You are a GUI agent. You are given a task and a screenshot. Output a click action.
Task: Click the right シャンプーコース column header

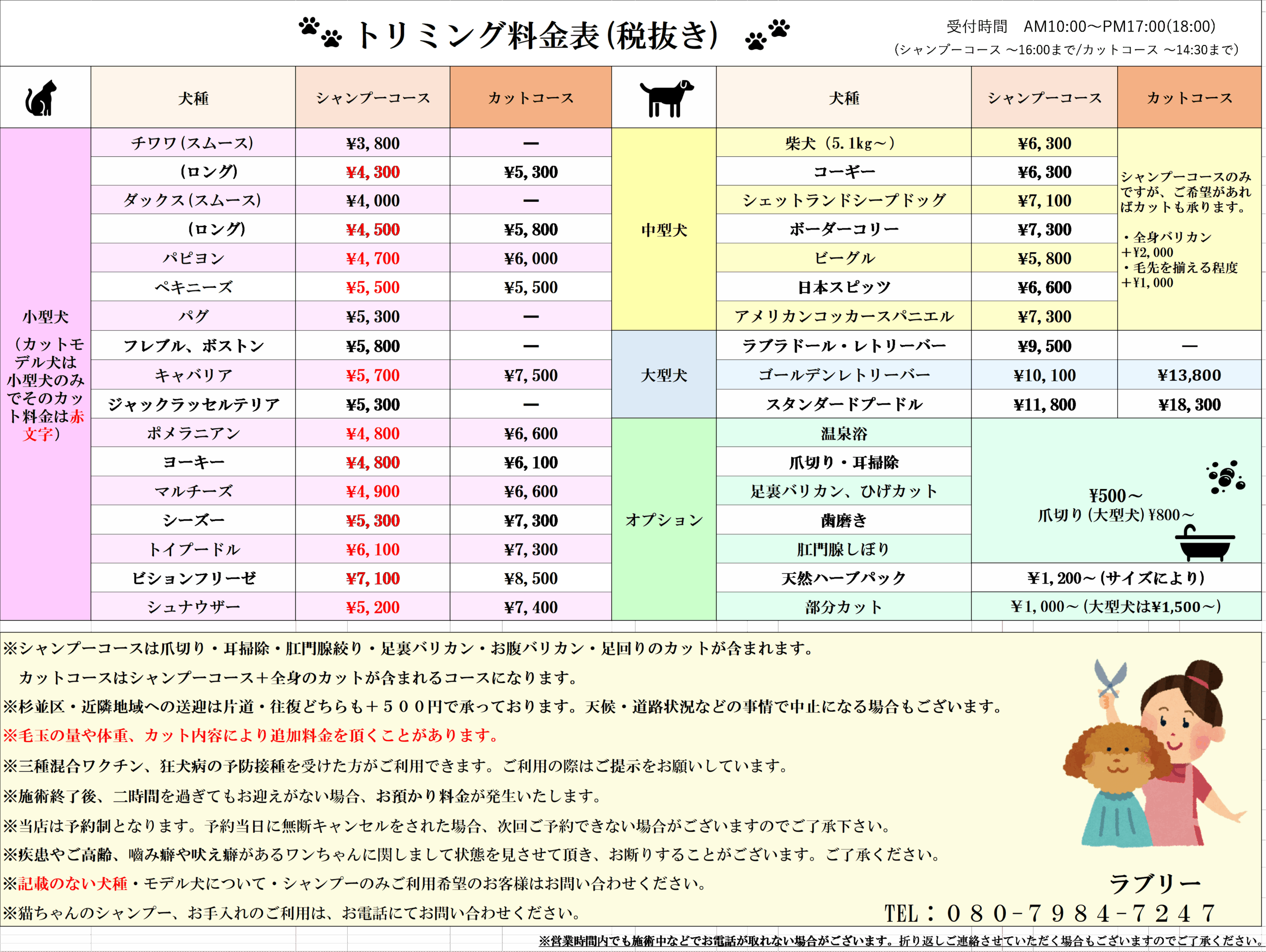tap(1044, 97)
